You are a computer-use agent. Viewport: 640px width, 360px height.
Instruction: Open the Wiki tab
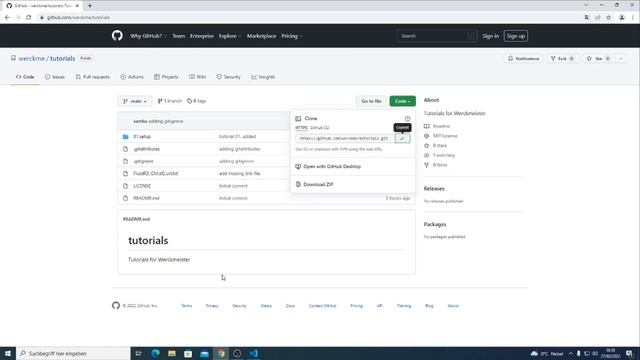pyautogui.click(x=198, y=77)
